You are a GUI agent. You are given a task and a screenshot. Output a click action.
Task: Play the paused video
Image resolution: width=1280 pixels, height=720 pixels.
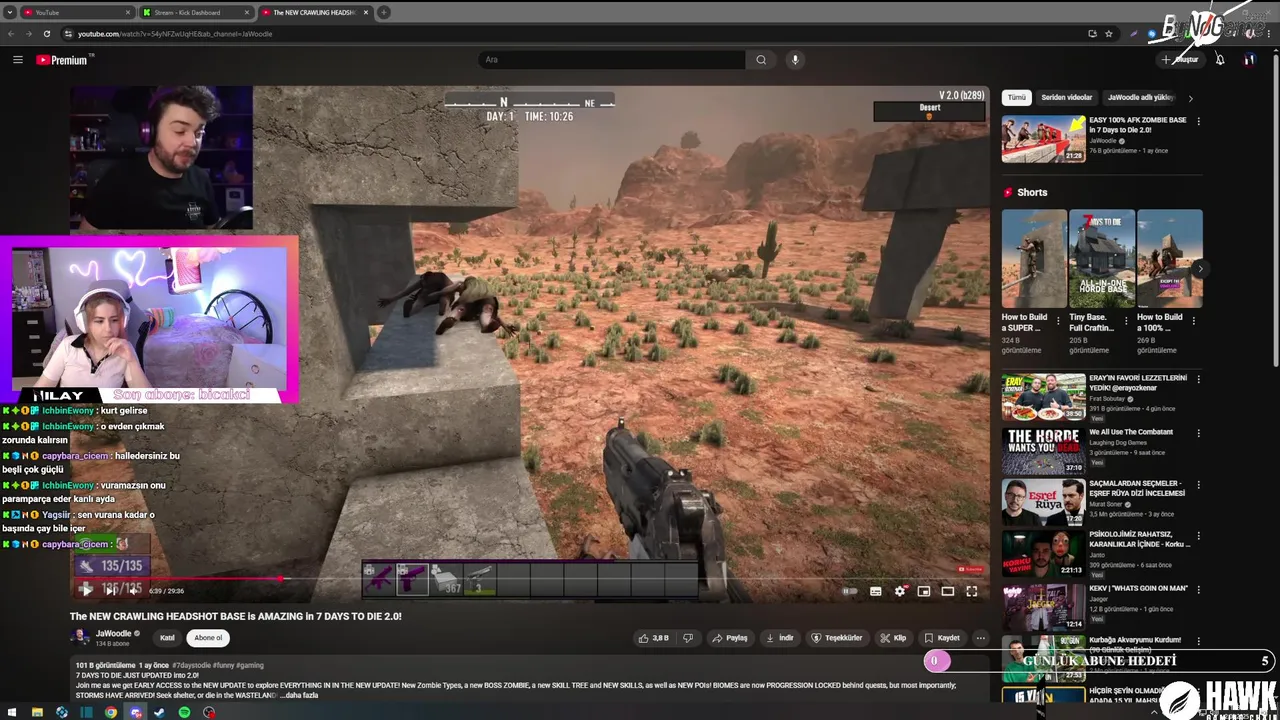(86, 590)
